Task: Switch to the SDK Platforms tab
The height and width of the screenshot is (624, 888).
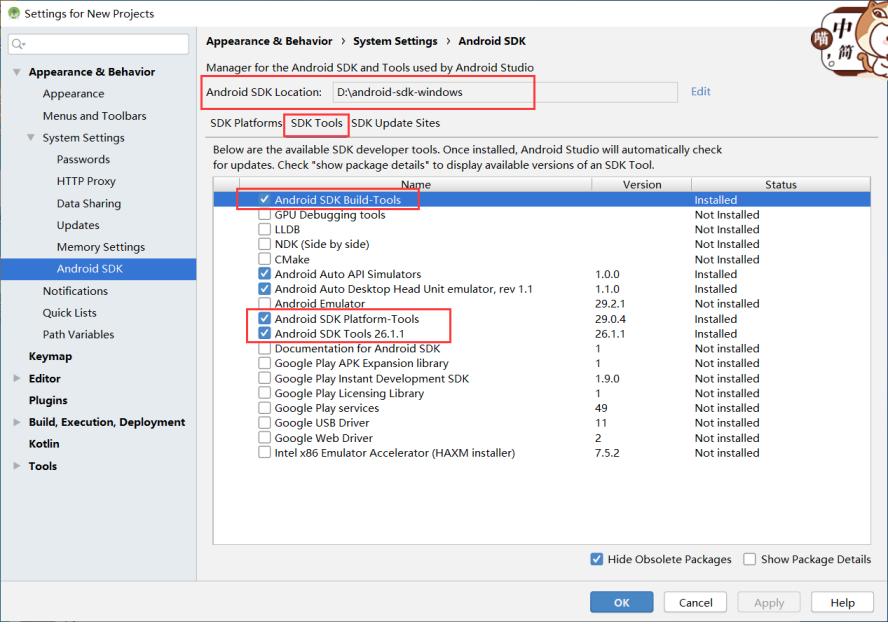Action: [246, 123]
